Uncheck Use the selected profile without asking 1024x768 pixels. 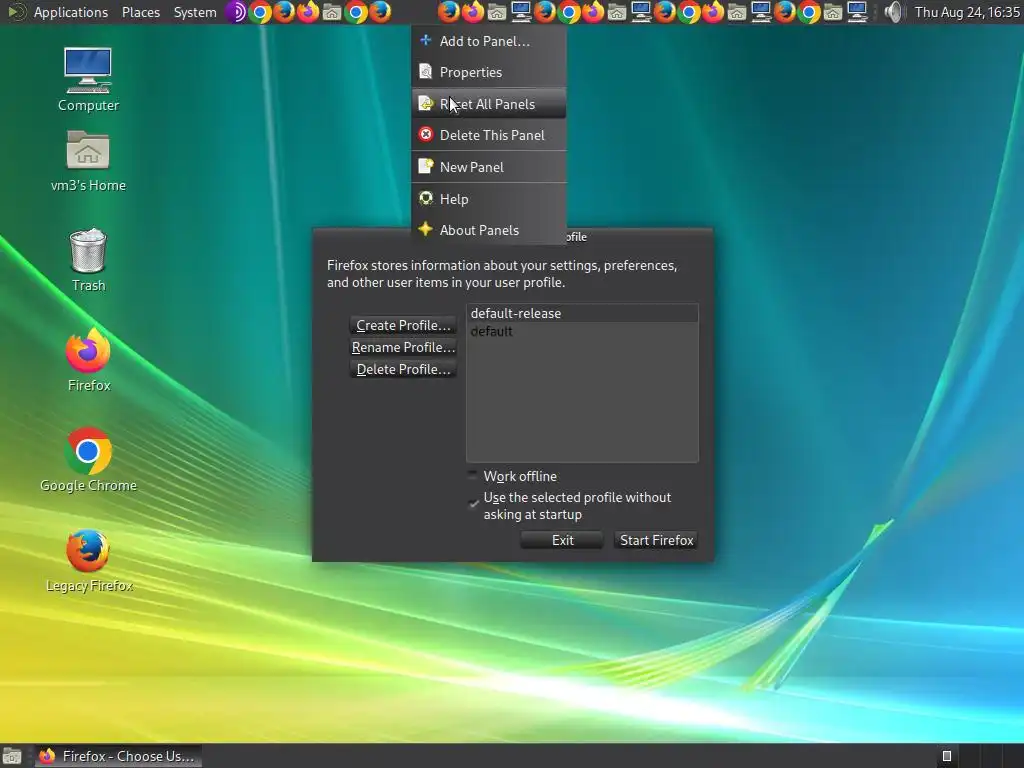pyautogui.click(x=473, y=504)
